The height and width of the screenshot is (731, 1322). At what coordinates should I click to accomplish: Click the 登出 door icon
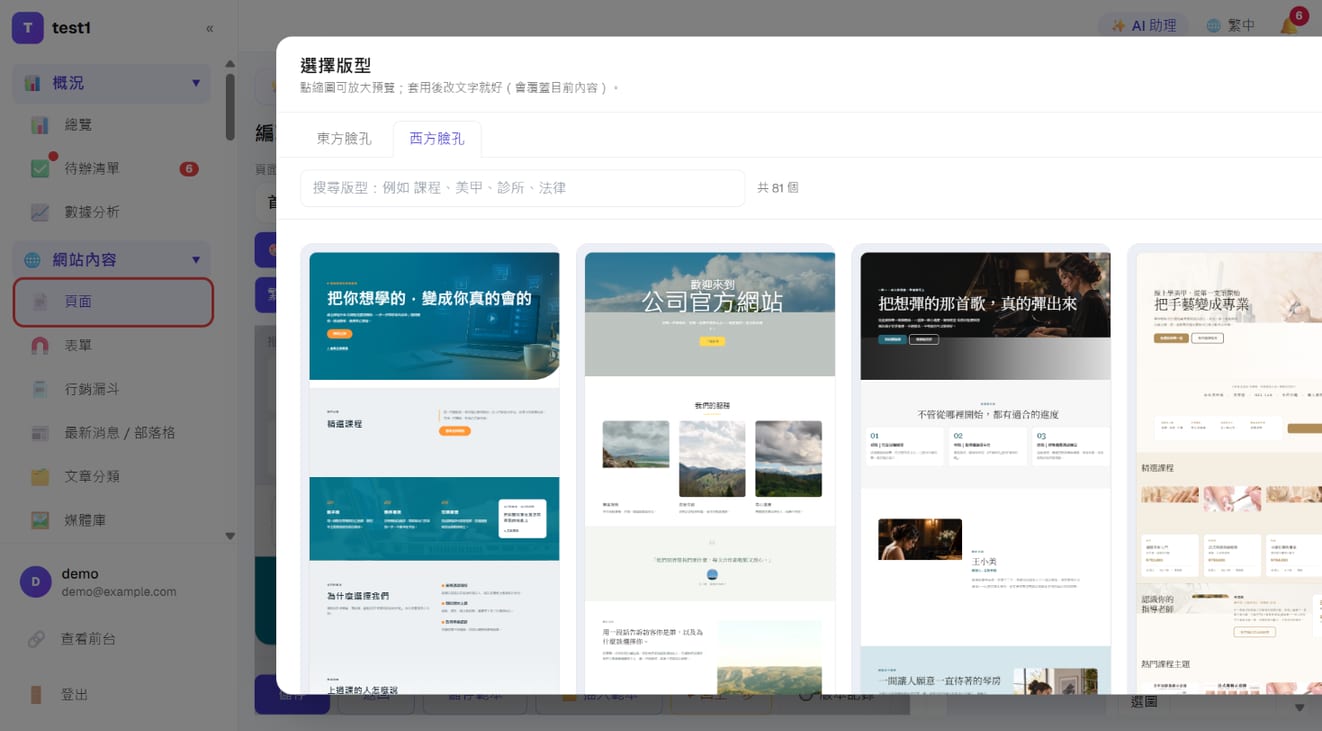(36, 694)
